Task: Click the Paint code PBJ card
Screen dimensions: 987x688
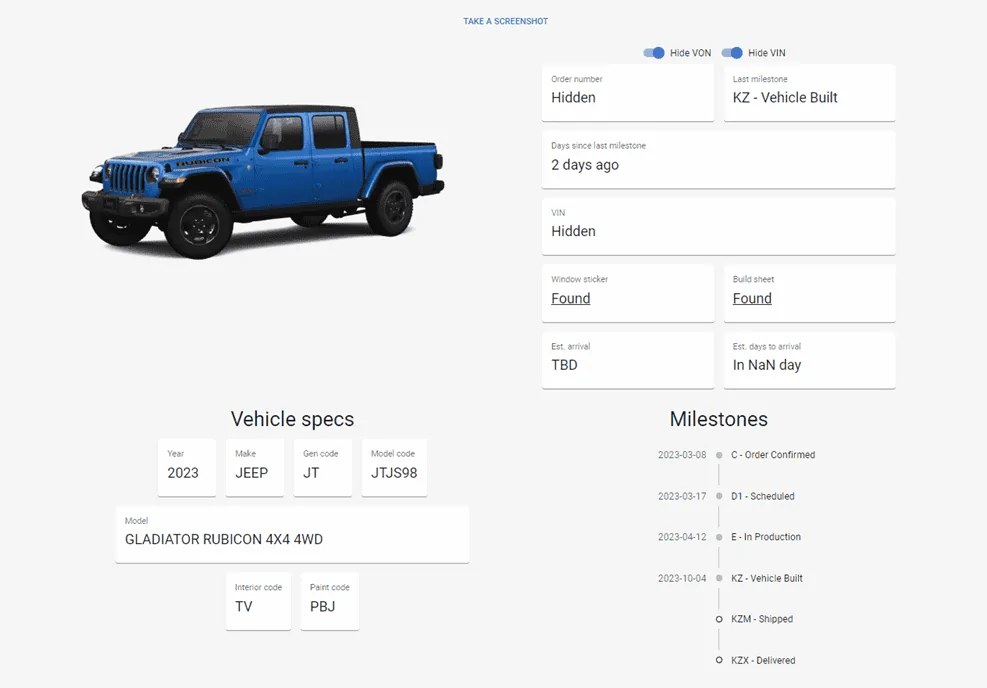Action: (330, 601)
